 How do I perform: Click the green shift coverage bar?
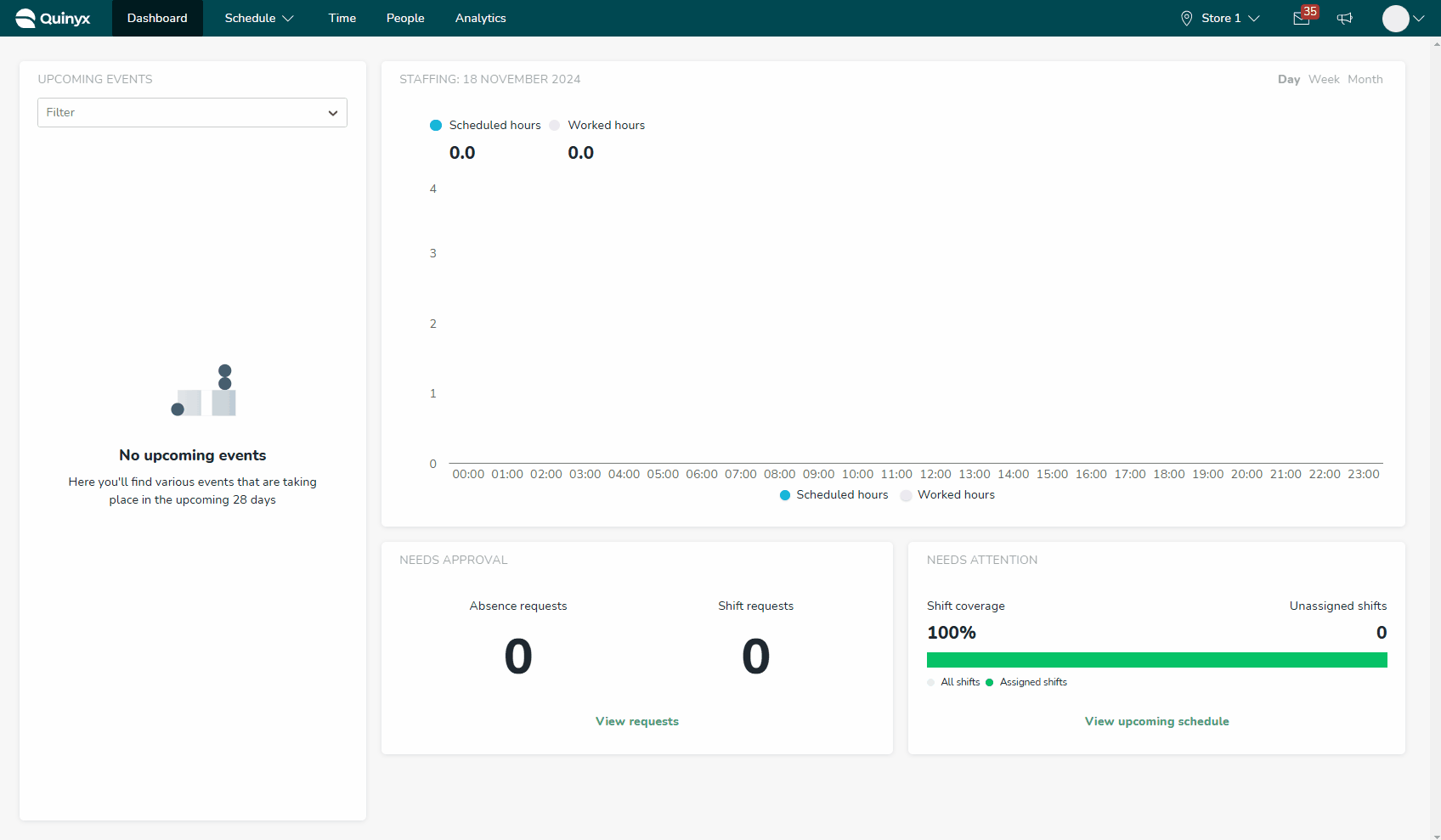1156,660
